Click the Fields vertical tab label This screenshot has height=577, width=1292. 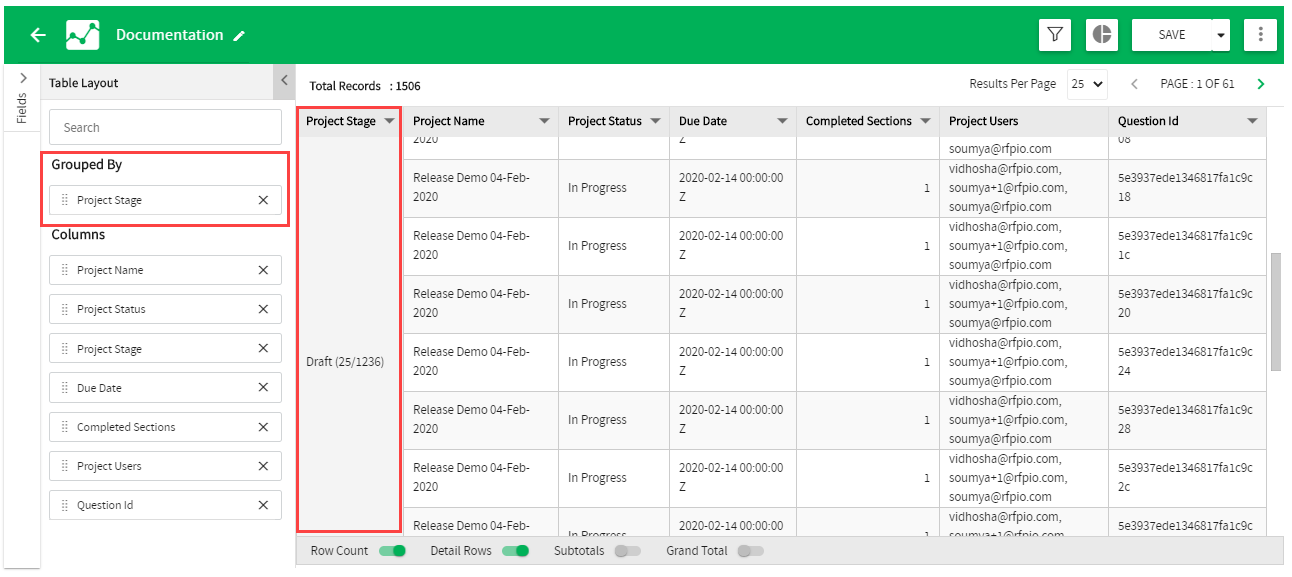pyautogui.click(x=23, y=108)
